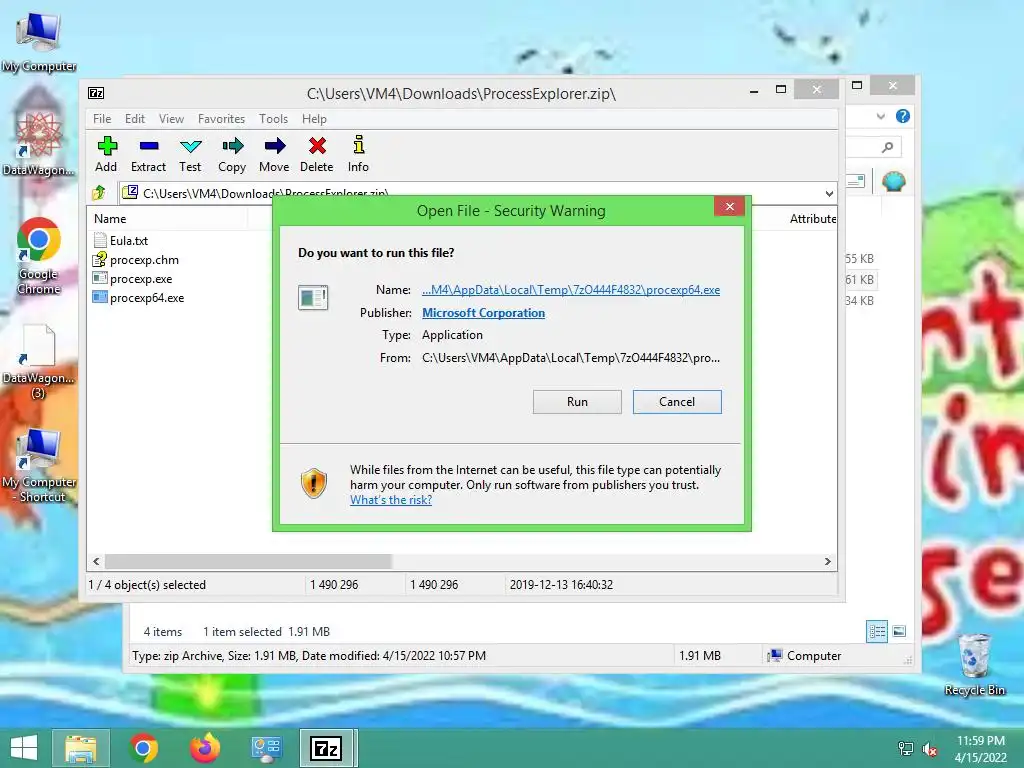Open the DataWagon (3) desktop shortcut
The width and height of the screenshot is (1024, 768).
39,362
